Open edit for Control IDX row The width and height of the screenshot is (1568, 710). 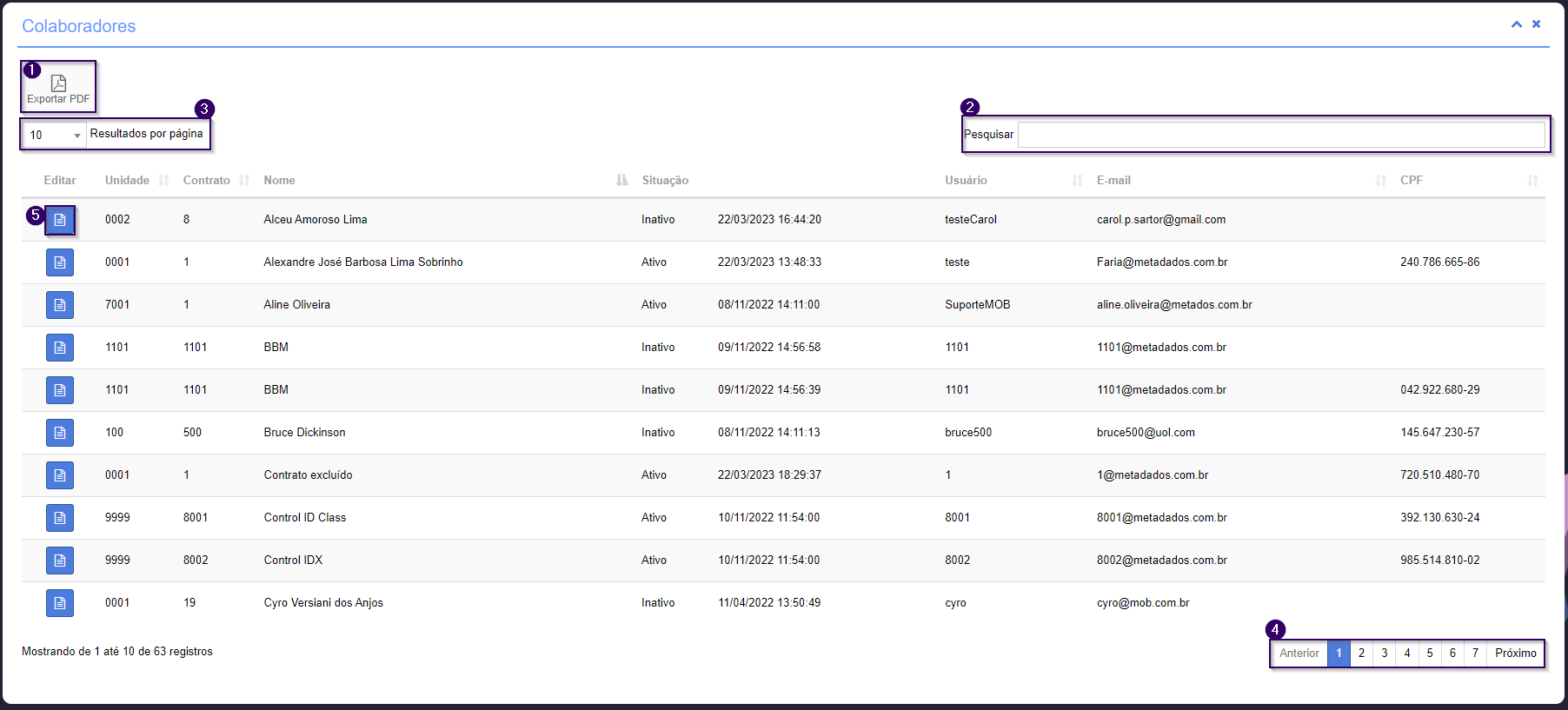pyautogui.click(x=60, y=561)
